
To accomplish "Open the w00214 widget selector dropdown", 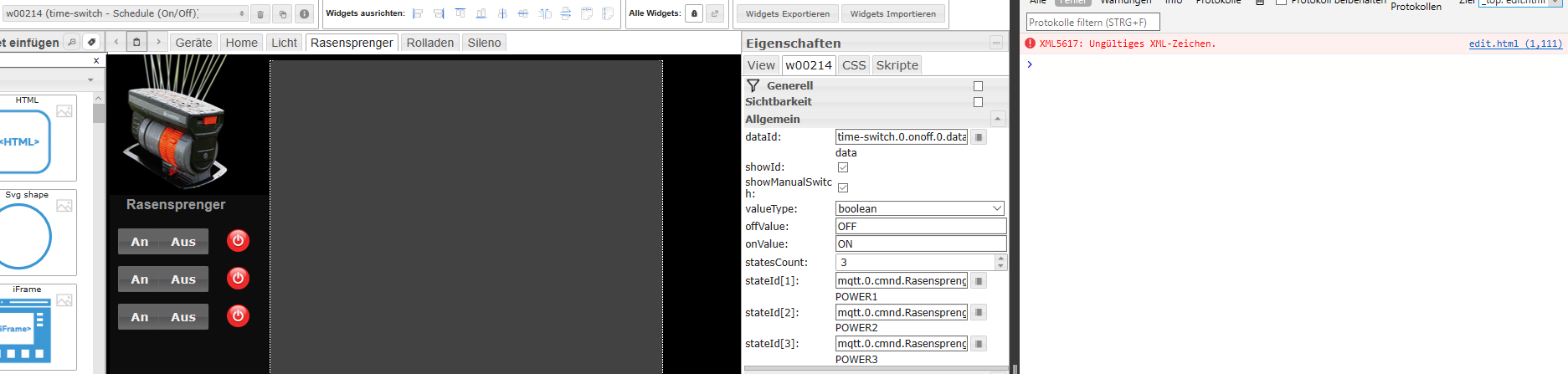I will 126,13.
